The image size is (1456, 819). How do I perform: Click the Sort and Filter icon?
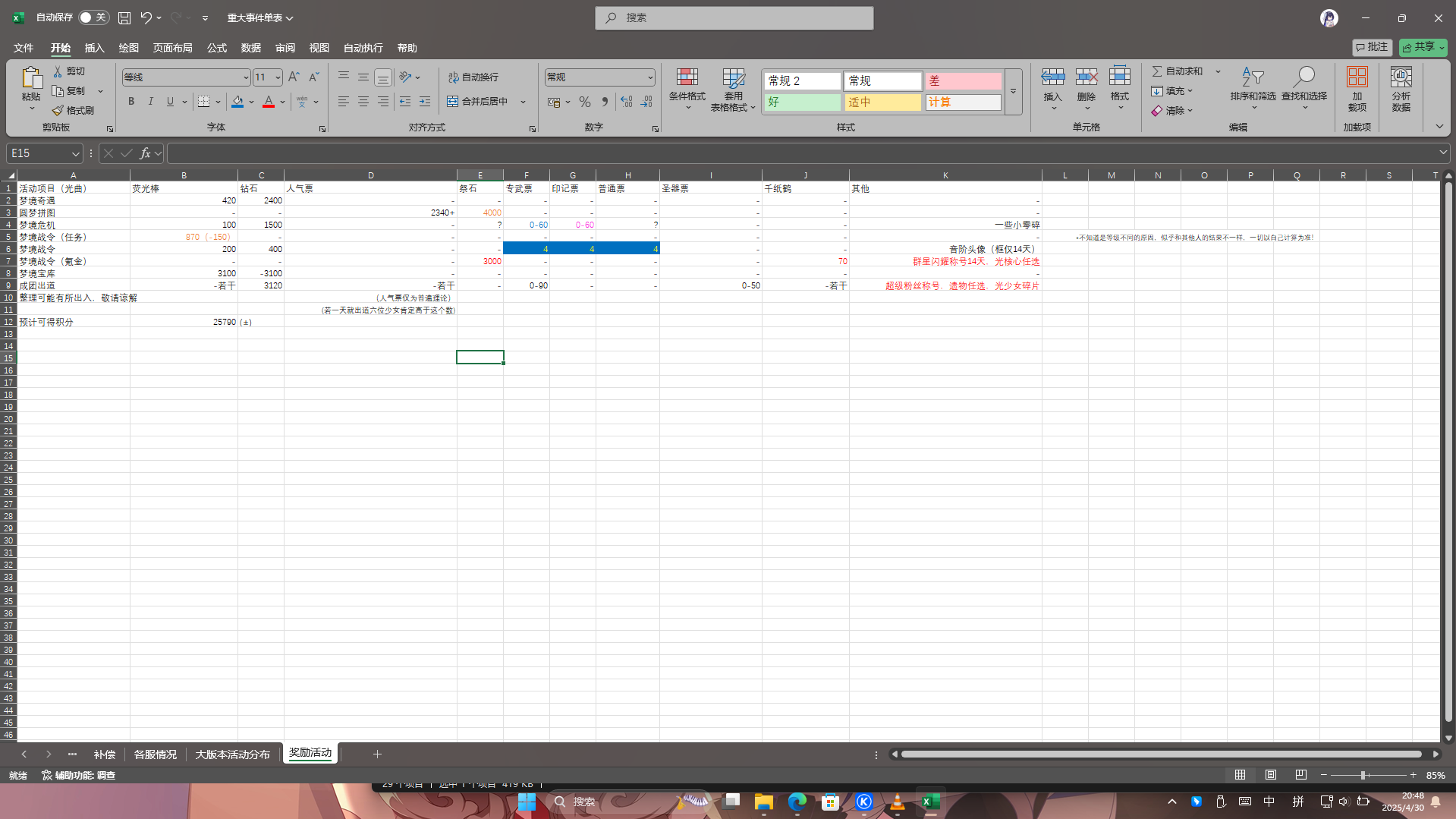(1253, 77)
